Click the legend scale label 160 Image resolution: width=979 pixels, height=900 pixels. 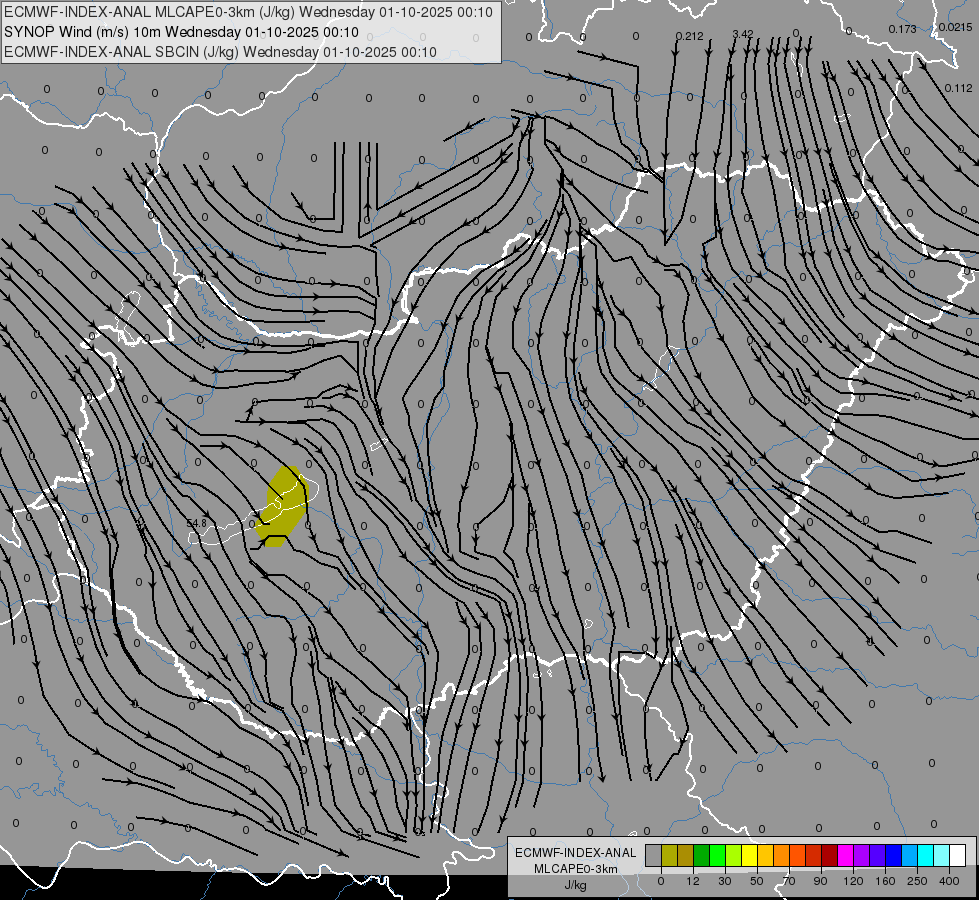point(885,881)
